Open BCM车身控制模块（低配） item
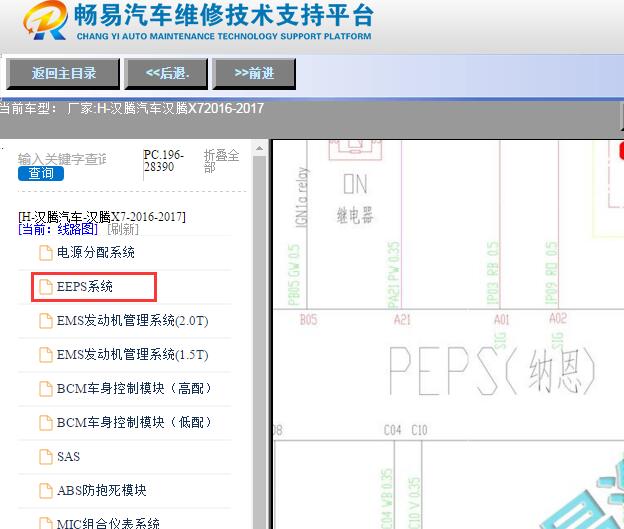Image resolution: width=624 pixels, height=529 pixels. click(134, 422)
